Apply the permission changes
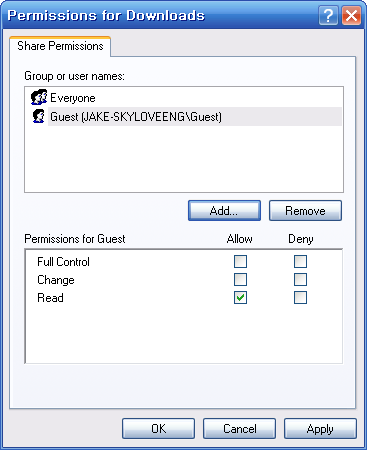This screenshot has height=450, width=367. 320,429
